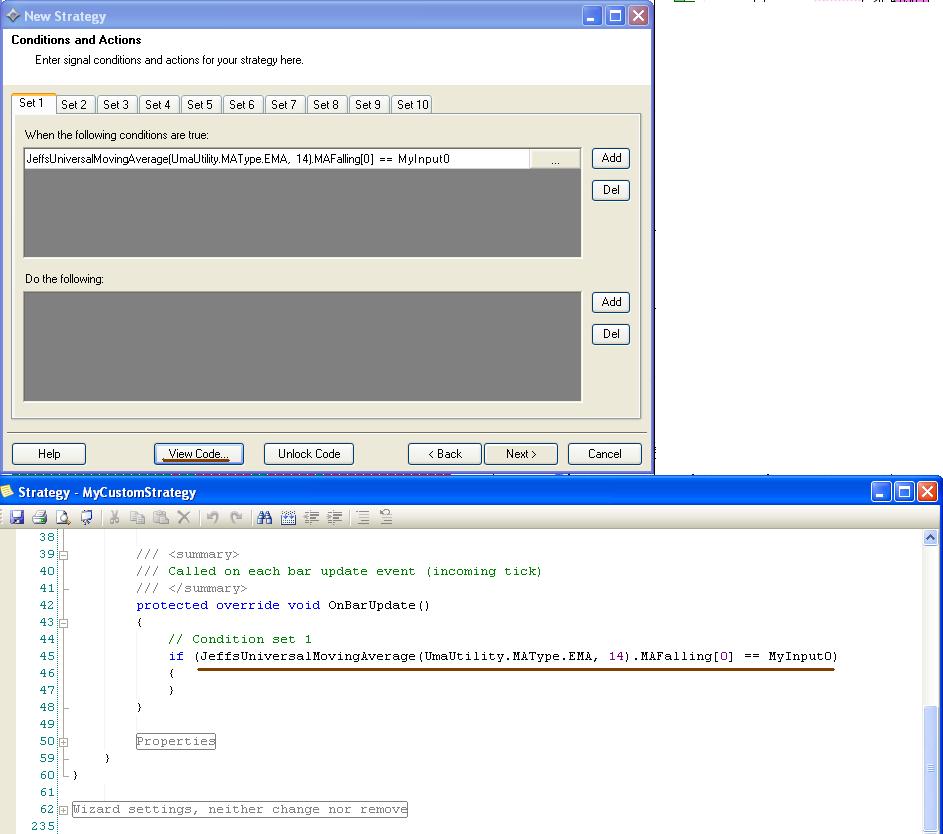Collapse the OnBarUpdate body at line 43
Image resolution: width=943 pixels, height=834 pixels.
click(x=63, y=623)
